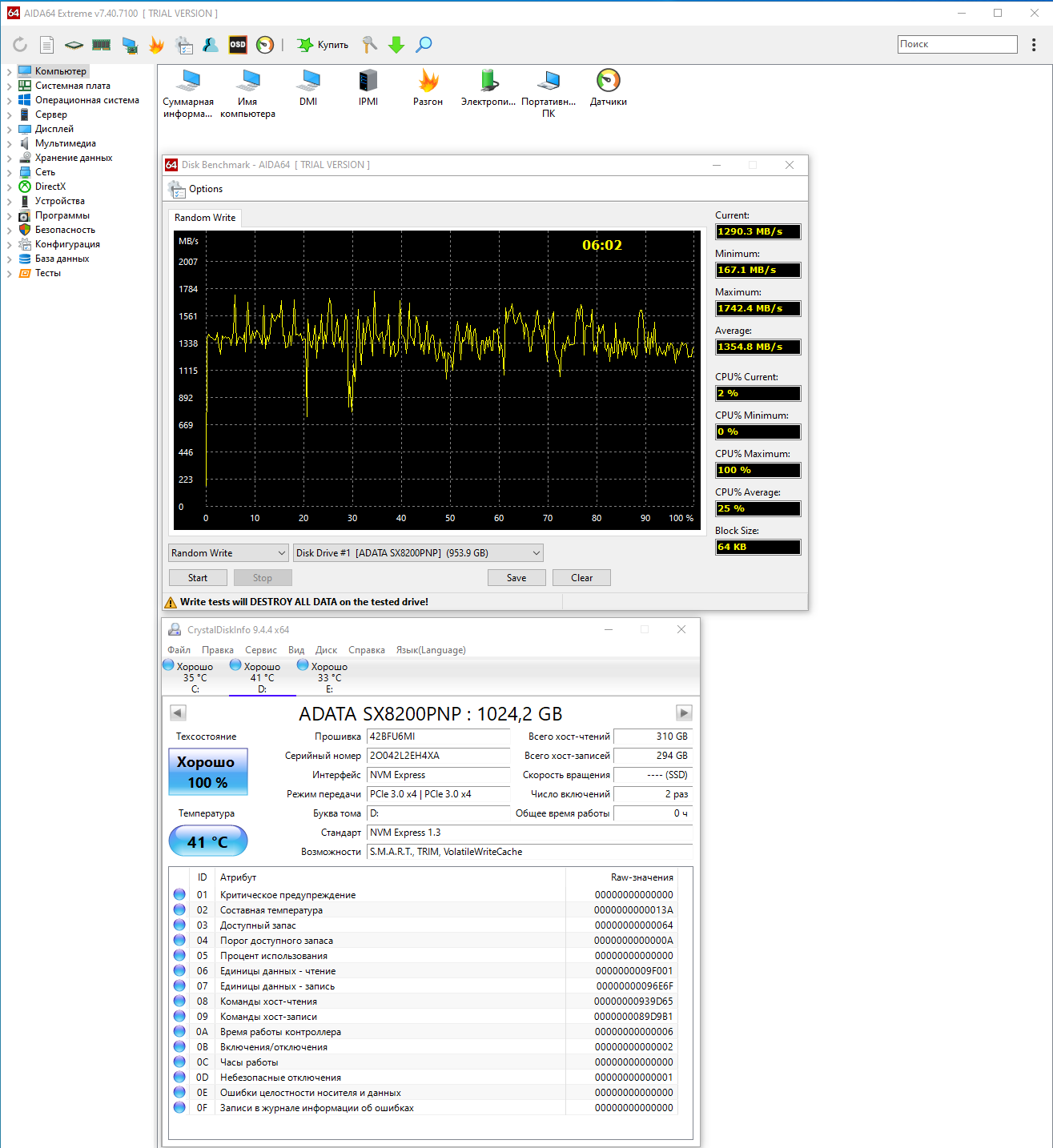Select Устройства in the tree
1053x1148 pixels.
point(60,201)
